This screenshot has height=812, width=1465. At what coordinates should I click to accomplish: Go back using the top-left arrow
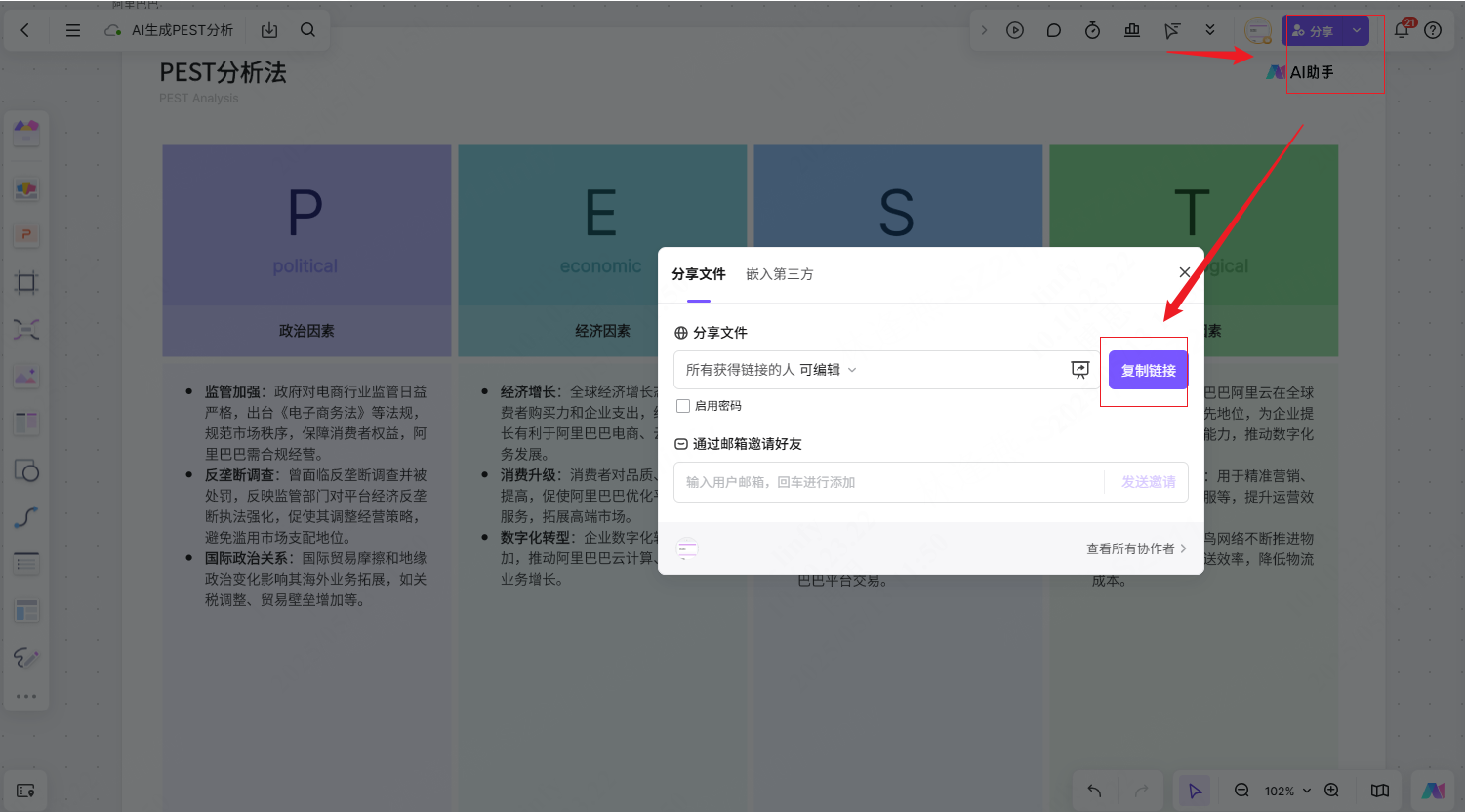coord(25,30)
